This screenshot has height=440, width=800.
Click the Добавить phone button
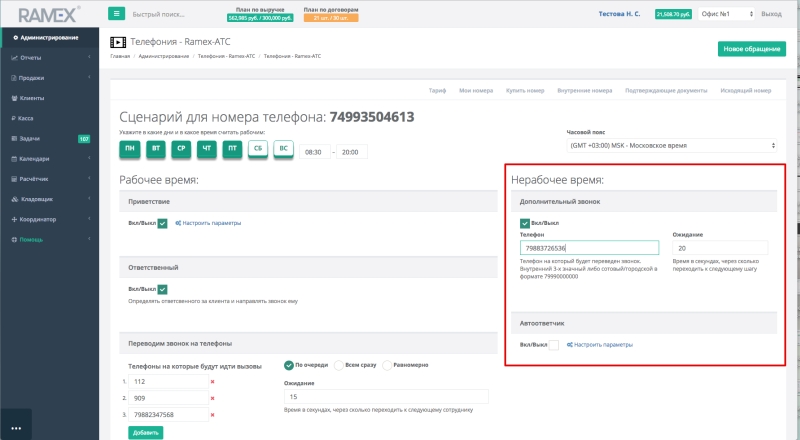tap(145, 433)
